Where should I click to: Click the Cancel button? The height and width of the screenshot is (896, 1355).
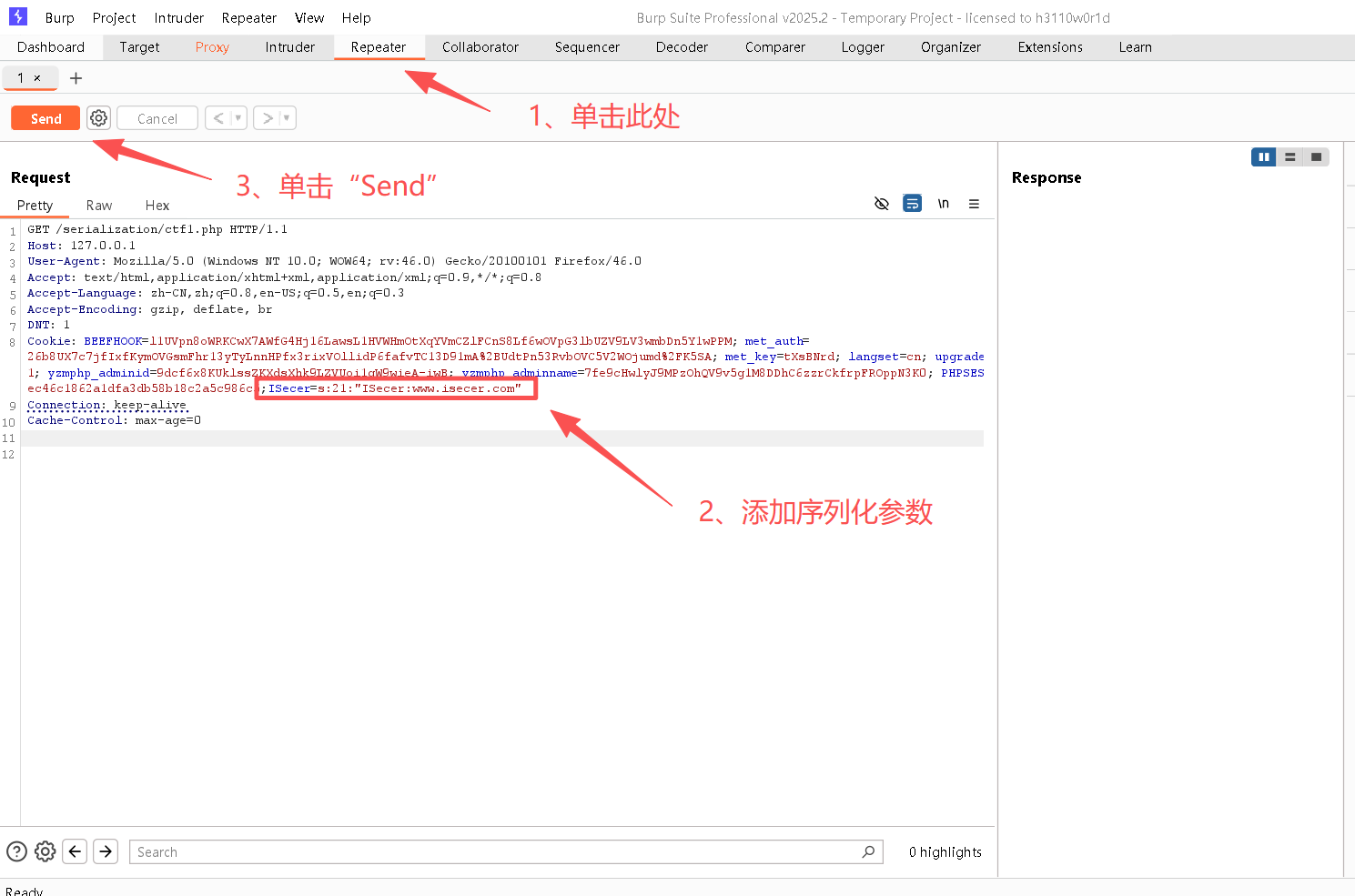pyautogui.click(x=157, y=118)
